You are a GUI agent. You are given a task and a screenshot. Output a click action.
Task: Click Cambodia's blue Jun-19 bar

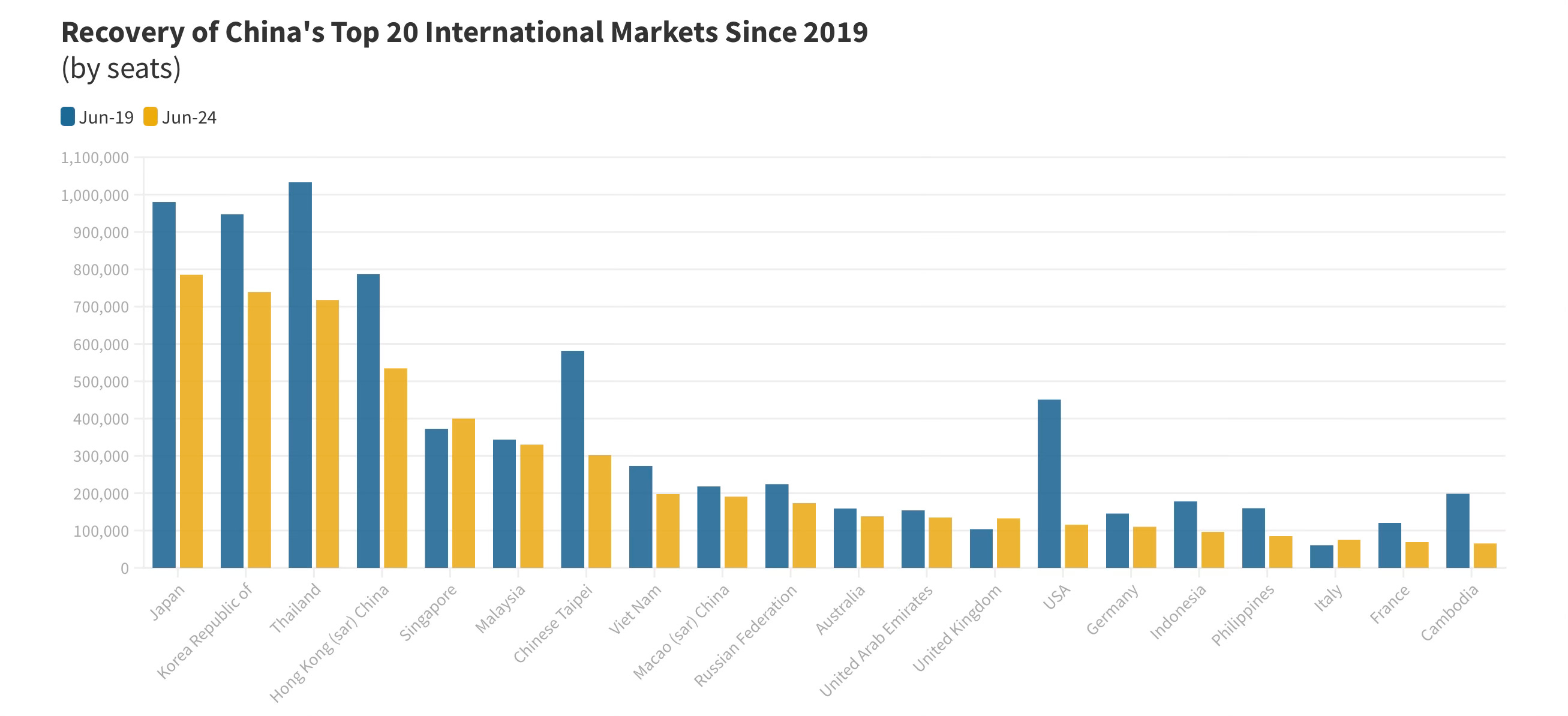coord(1457,531)
